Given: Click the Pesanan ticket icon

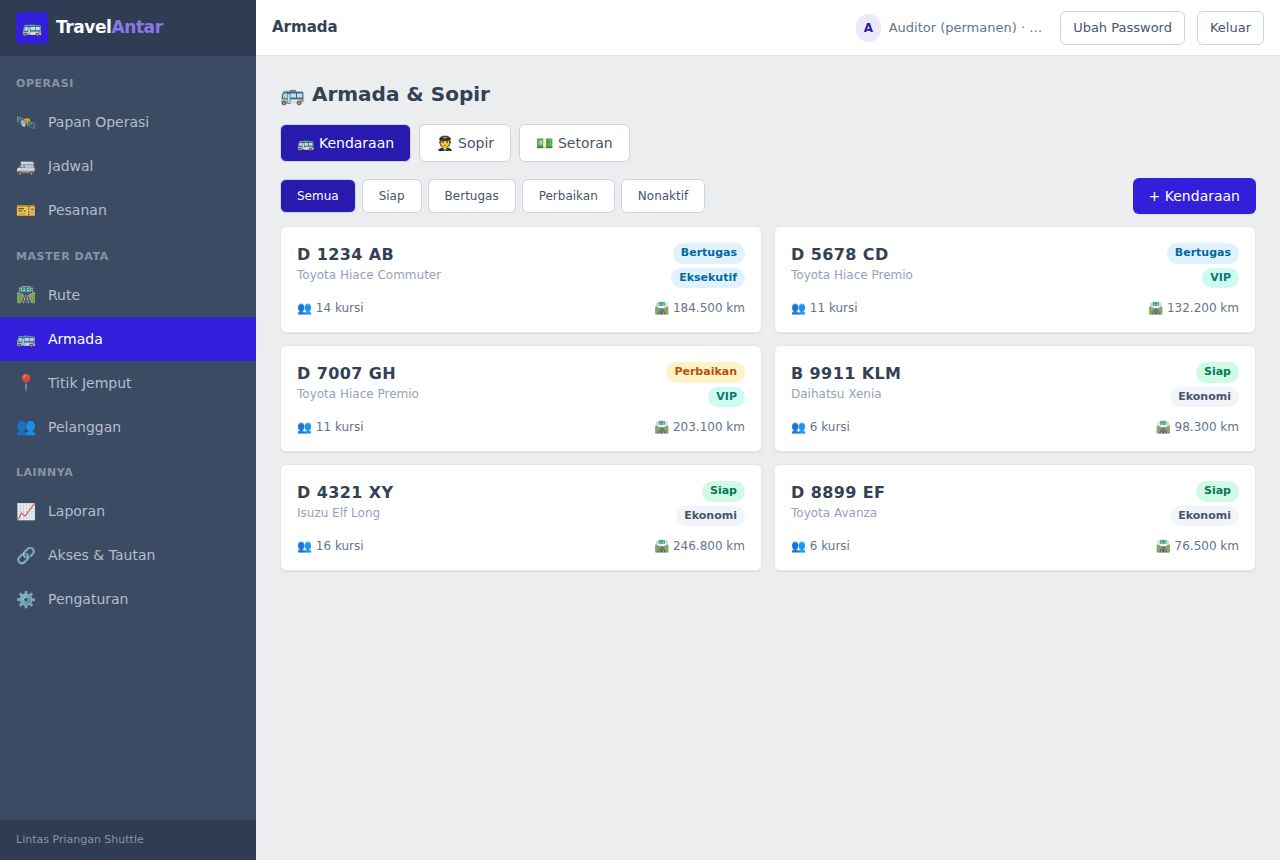Looking at the screenshot, I should point(26,210).
